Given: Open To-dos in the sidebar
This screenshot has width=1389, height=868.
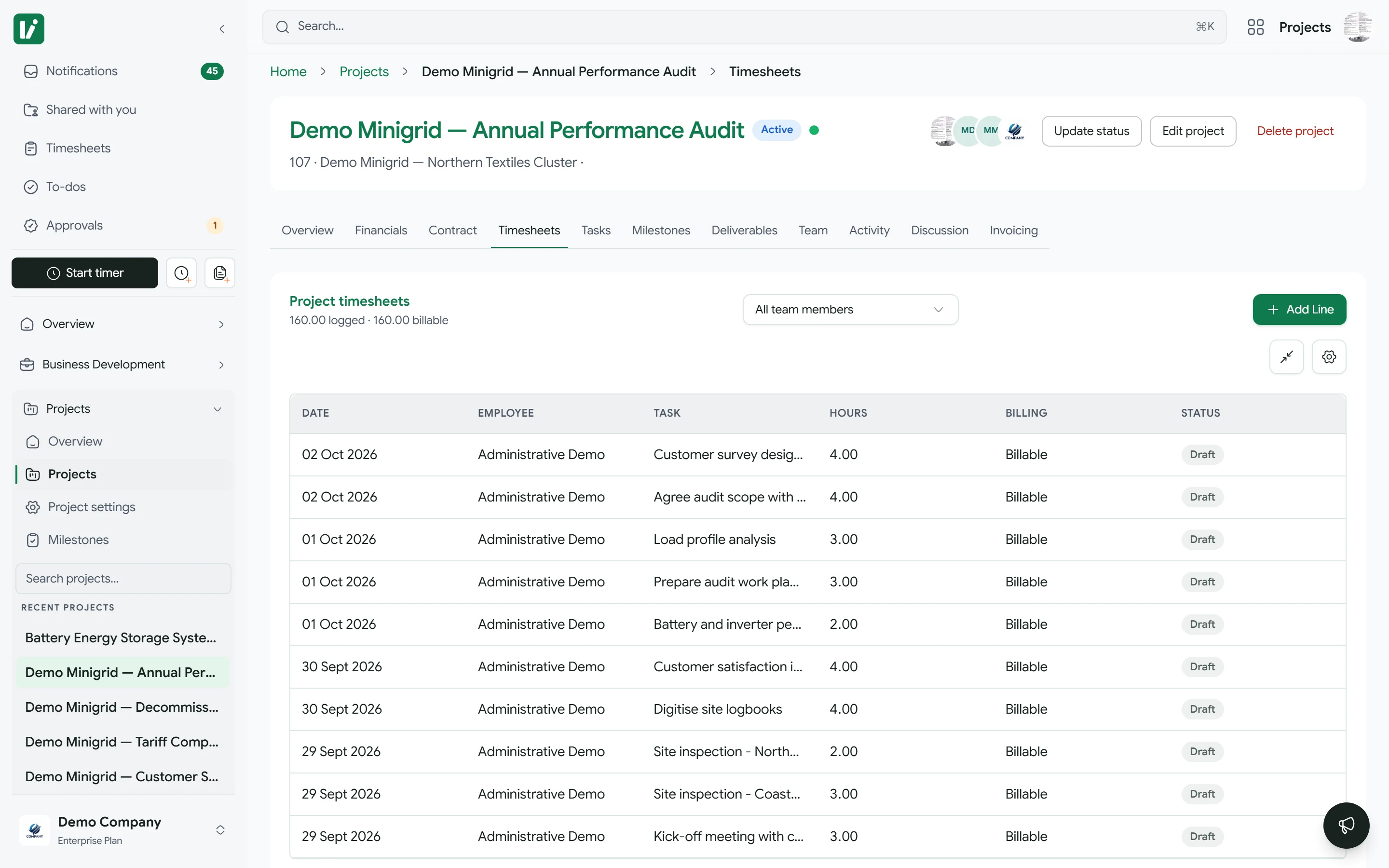Looking at the screenshot, I should 123,187.
